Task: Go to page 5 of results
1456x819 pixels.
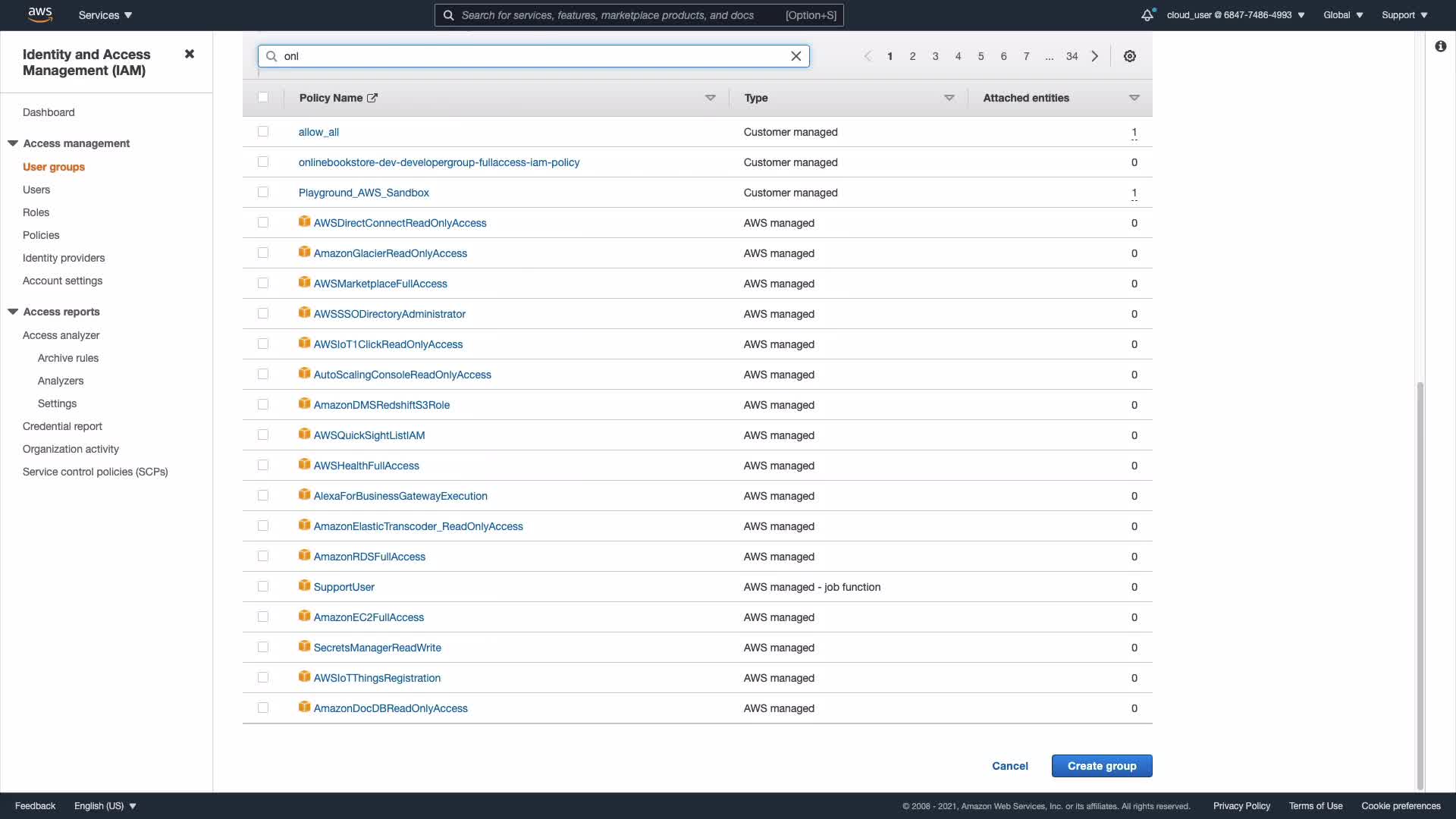Action: tap(981, 56)
